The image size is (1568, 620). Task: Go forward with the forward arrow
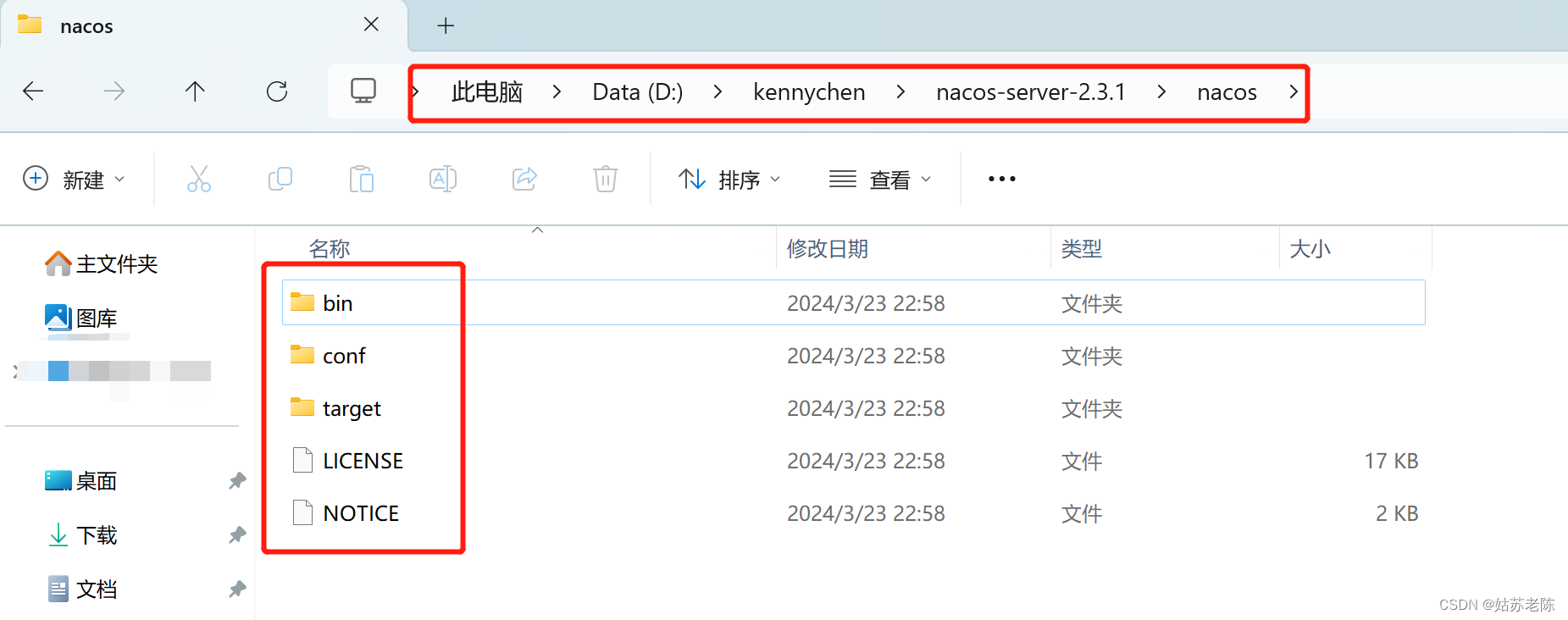tap(114, 91)
